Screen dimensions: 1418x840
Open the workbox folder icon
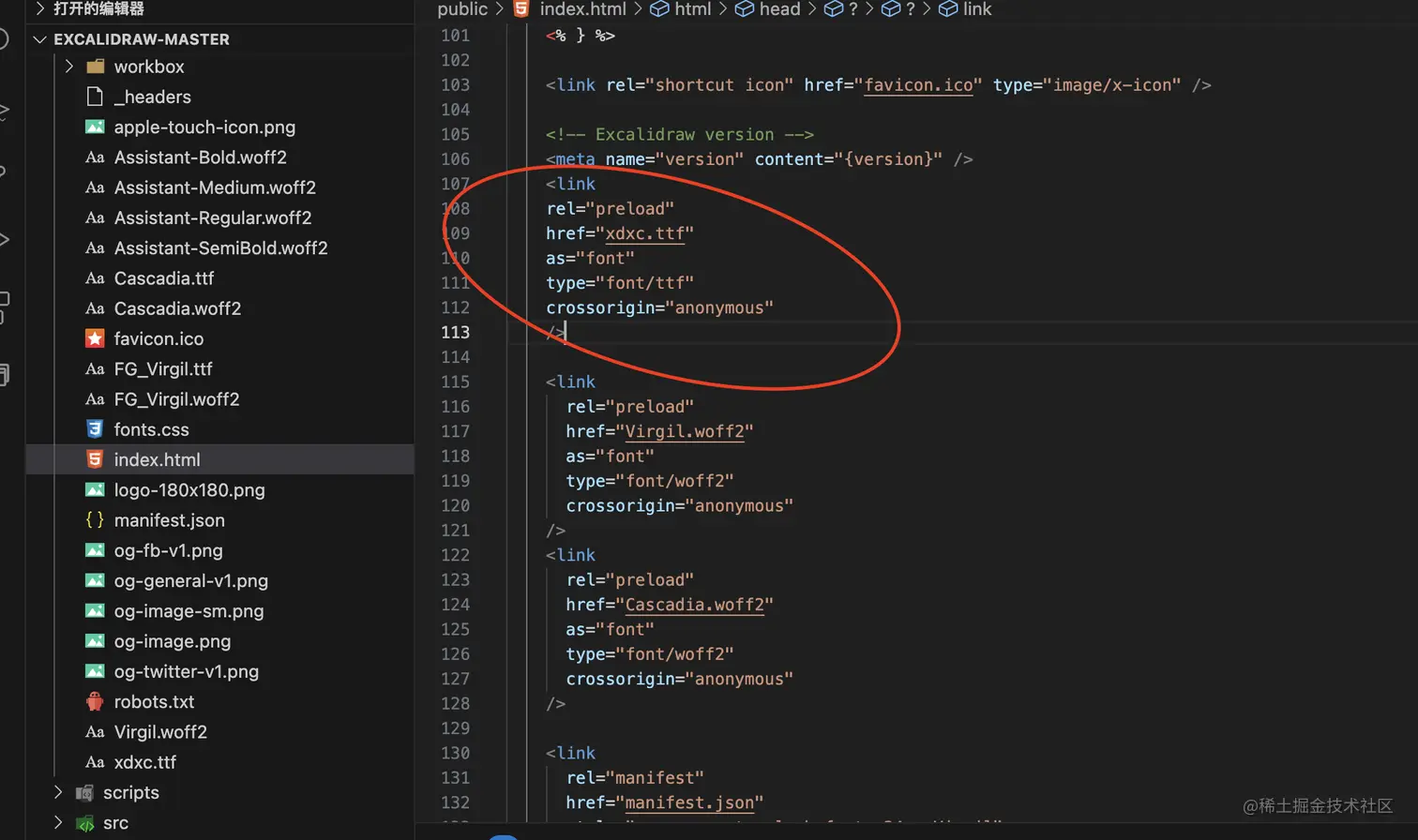95,67
